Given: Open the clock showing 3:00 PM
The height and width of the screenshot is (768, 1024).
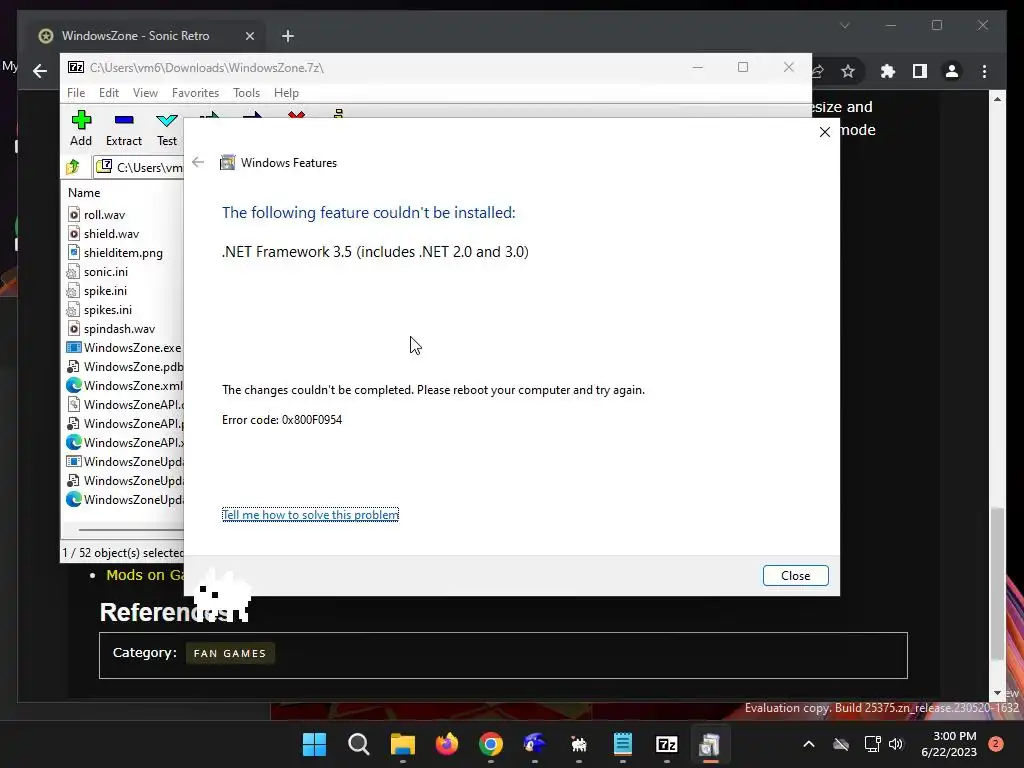Looking at the screenshot, I should point(949,744).
